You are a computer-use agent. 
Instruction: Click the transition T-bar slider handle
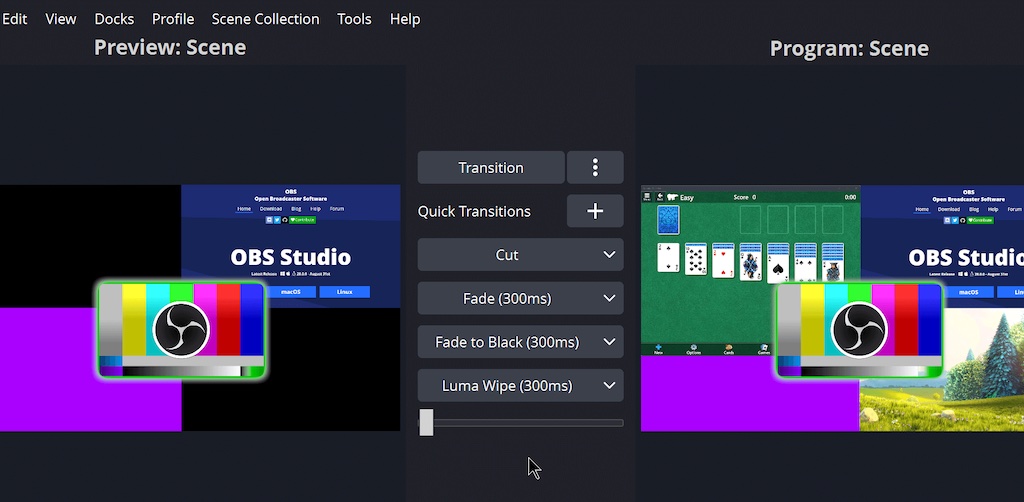coord(427,422)
